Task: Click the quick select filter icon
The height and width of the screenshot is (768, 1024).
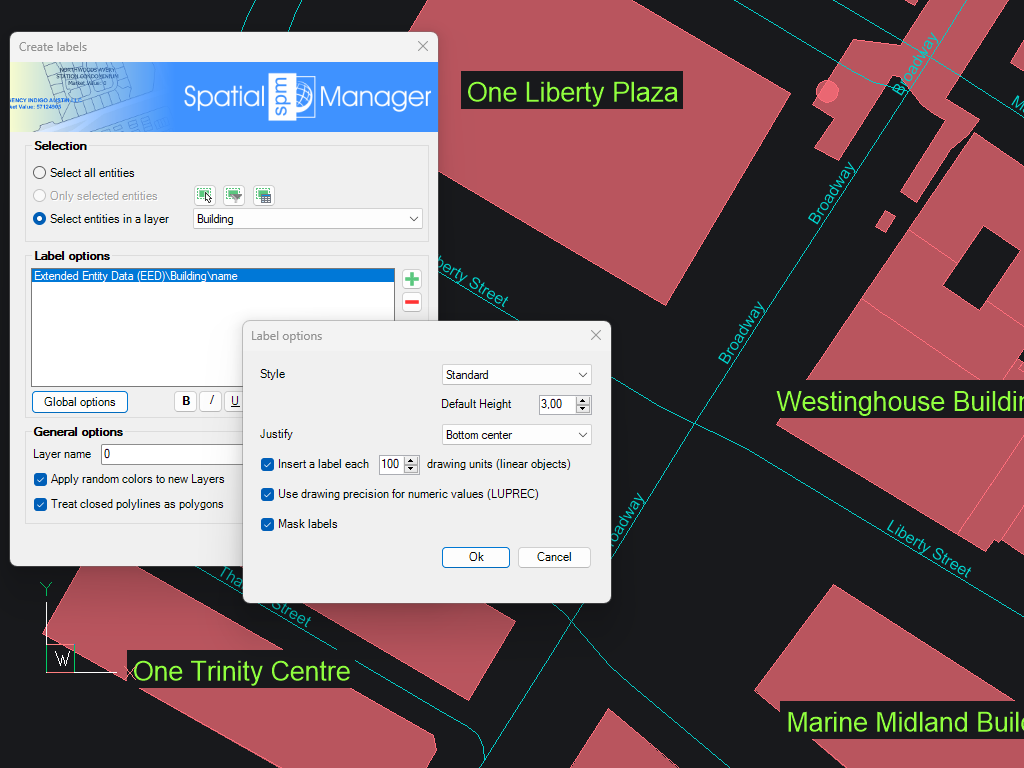Action: coord(234,195)
